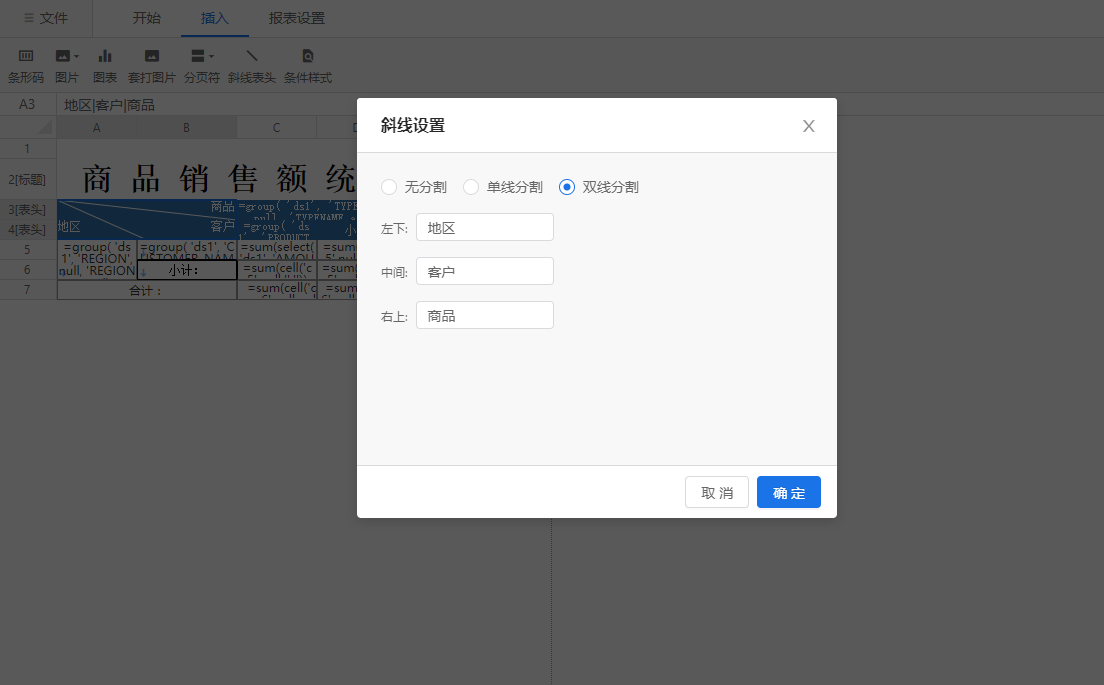
Task: Select the 2[标题] row header
Action: tap(27, 180)
